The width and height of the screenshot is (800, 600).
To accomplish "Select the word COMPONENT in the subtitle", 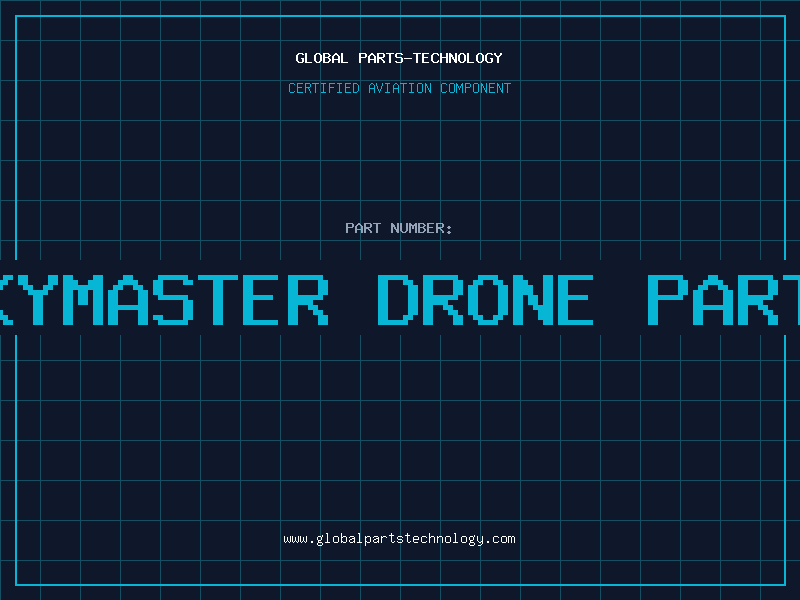I will pos(476,88).
